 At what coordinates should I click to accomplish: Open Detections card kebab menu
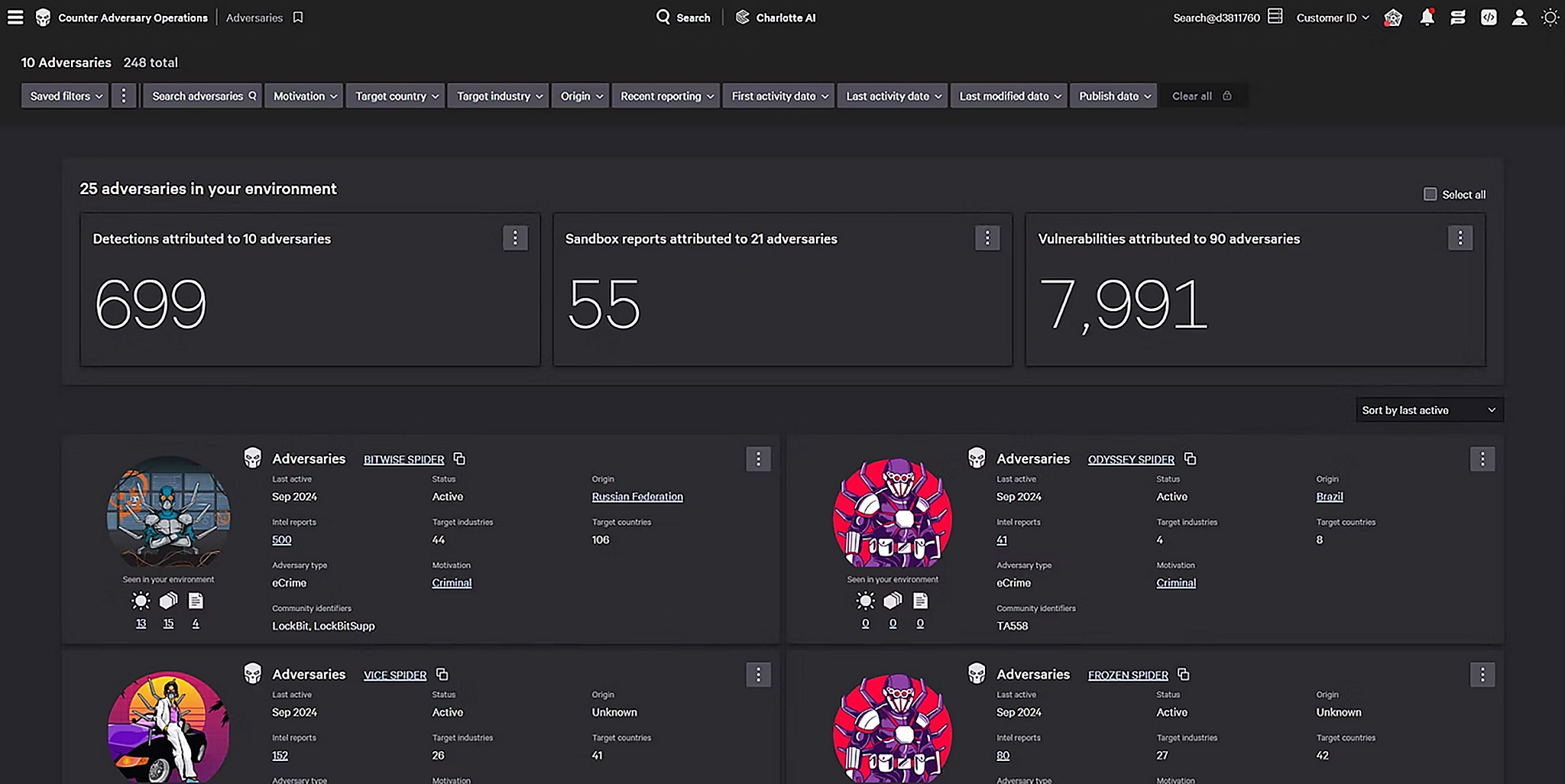pos(515,238)
